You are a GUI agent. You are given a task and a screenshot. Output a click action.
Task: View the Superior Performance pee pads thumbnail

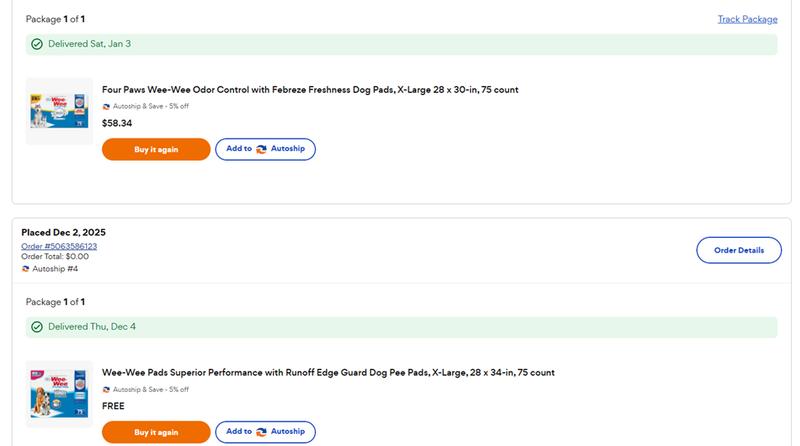pos(59,395)
